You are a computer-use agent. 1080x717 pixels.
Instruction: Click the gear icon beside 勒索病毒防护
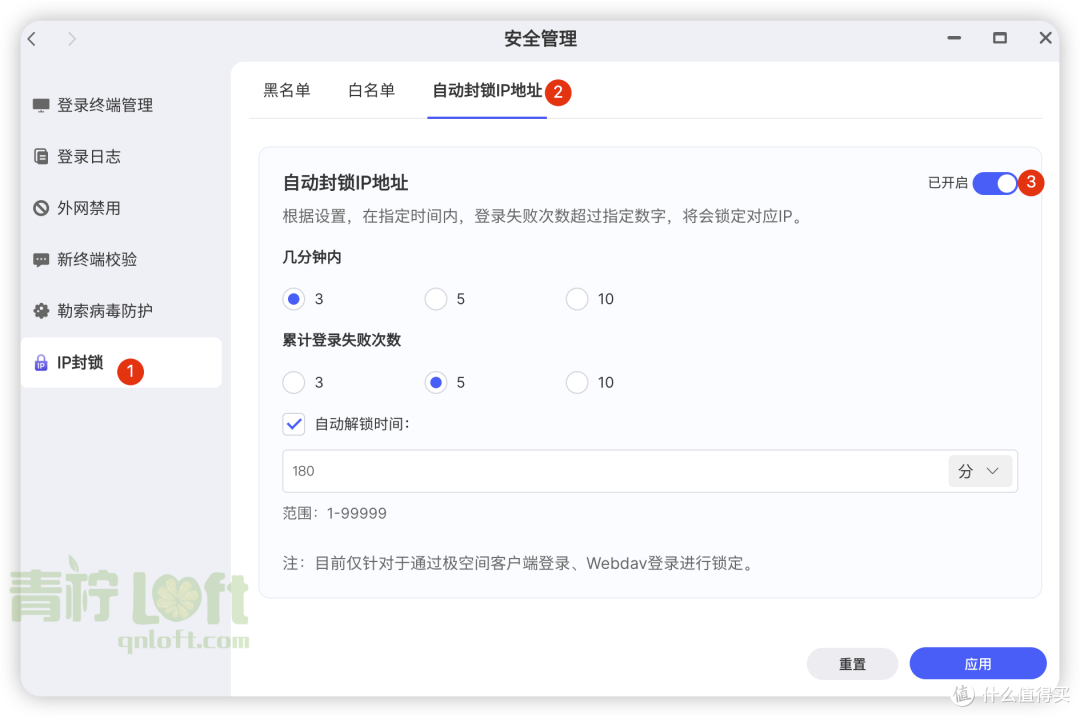[41, 311]
